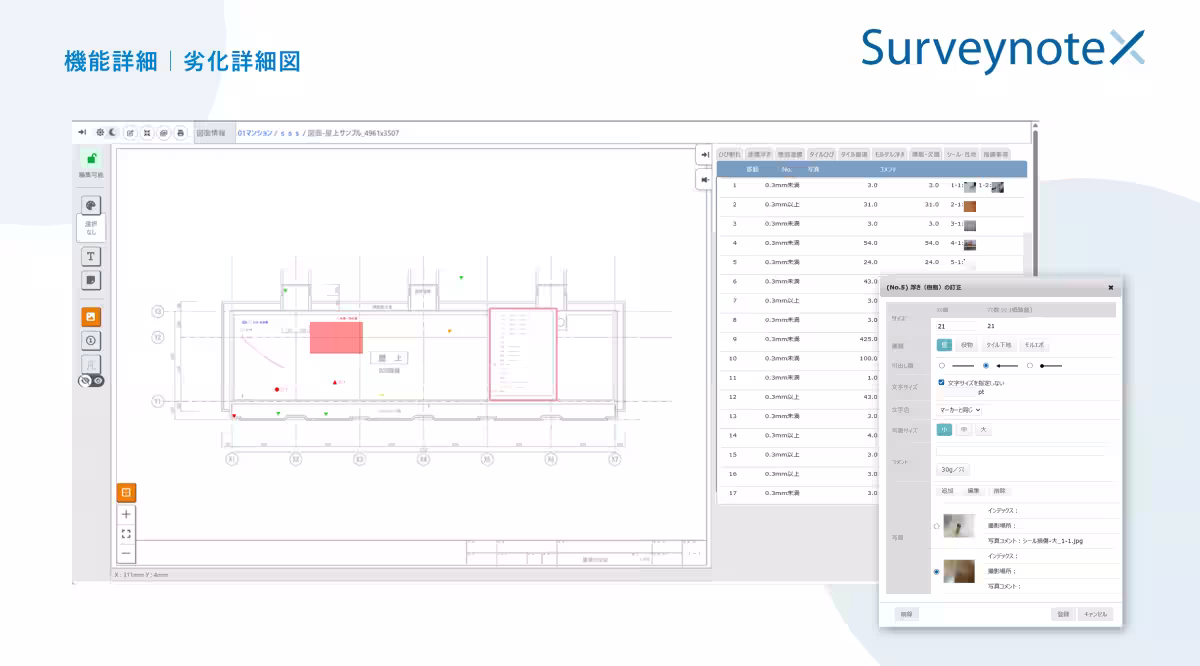Click the green unlock edit-lock icon
1200x666 pixels.
91,158
